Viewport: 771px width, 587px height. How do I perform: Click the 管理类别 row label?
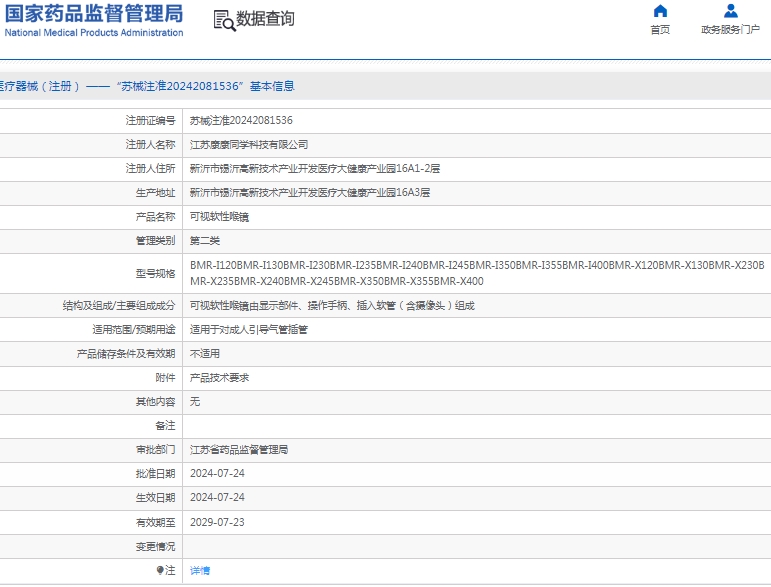tap(155, 241)
